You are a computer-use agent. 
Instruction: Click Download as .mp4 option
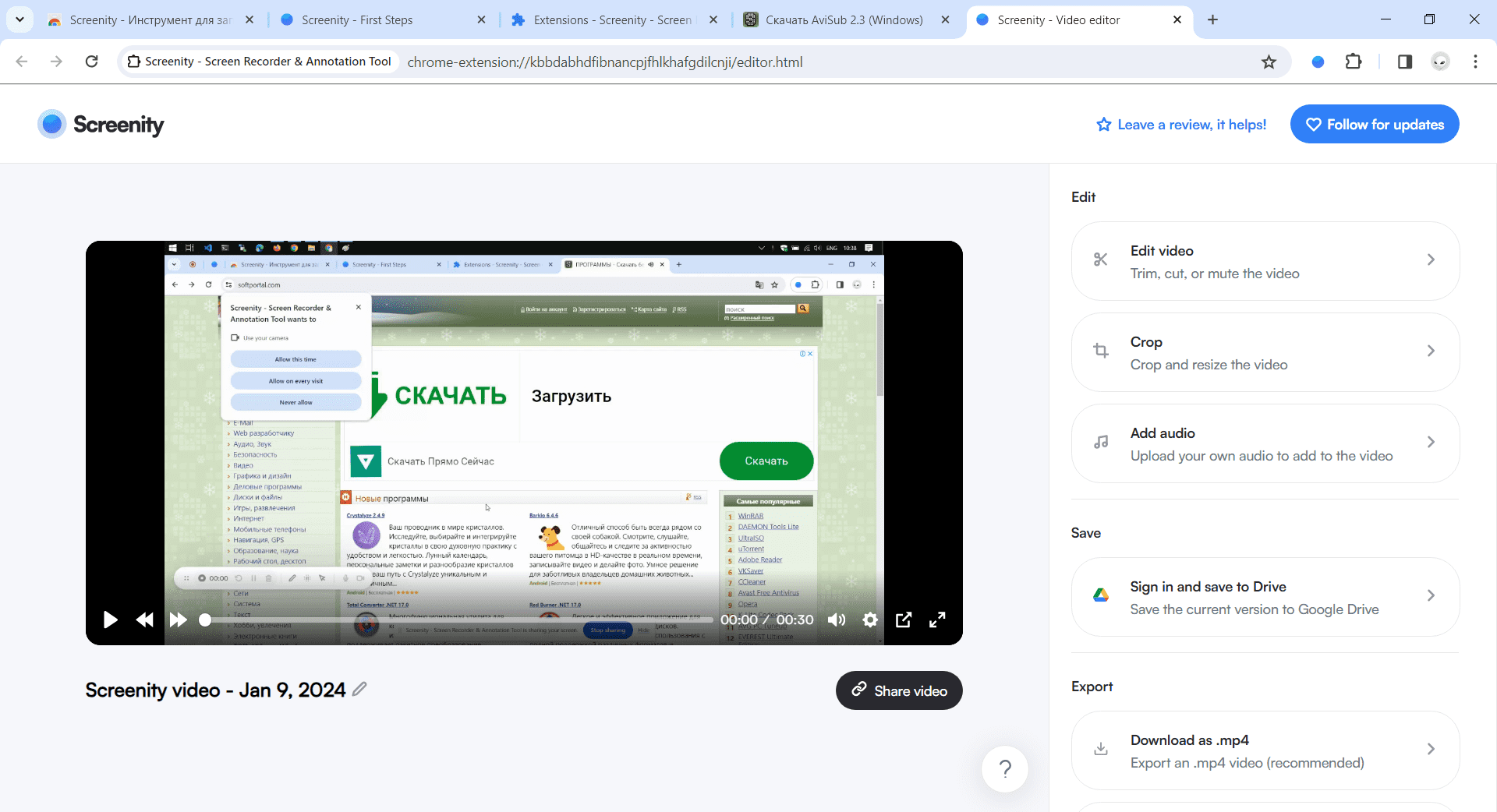coord(1265,750)
